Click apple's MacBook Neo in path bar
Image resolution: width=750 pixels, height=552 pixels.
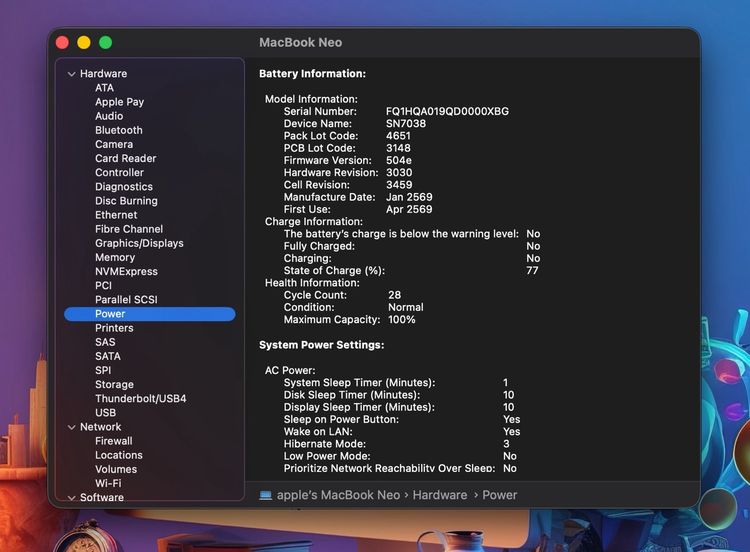[x=338, y=495]
